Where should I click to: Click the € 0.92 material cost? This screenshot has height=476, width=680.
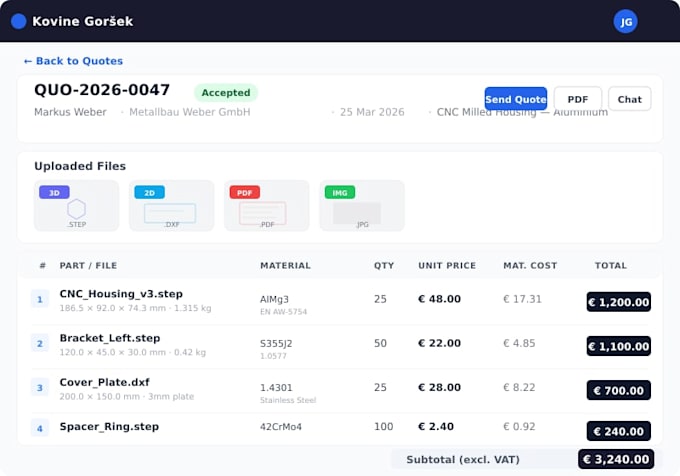tap(519, 427)
